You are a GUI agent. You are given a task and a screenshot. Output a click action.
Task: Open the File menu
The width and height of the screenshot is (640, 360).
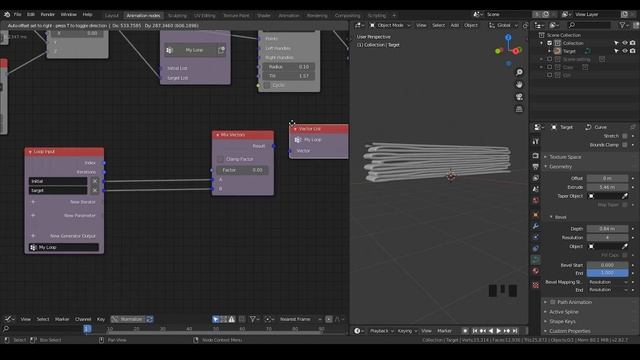18,14
